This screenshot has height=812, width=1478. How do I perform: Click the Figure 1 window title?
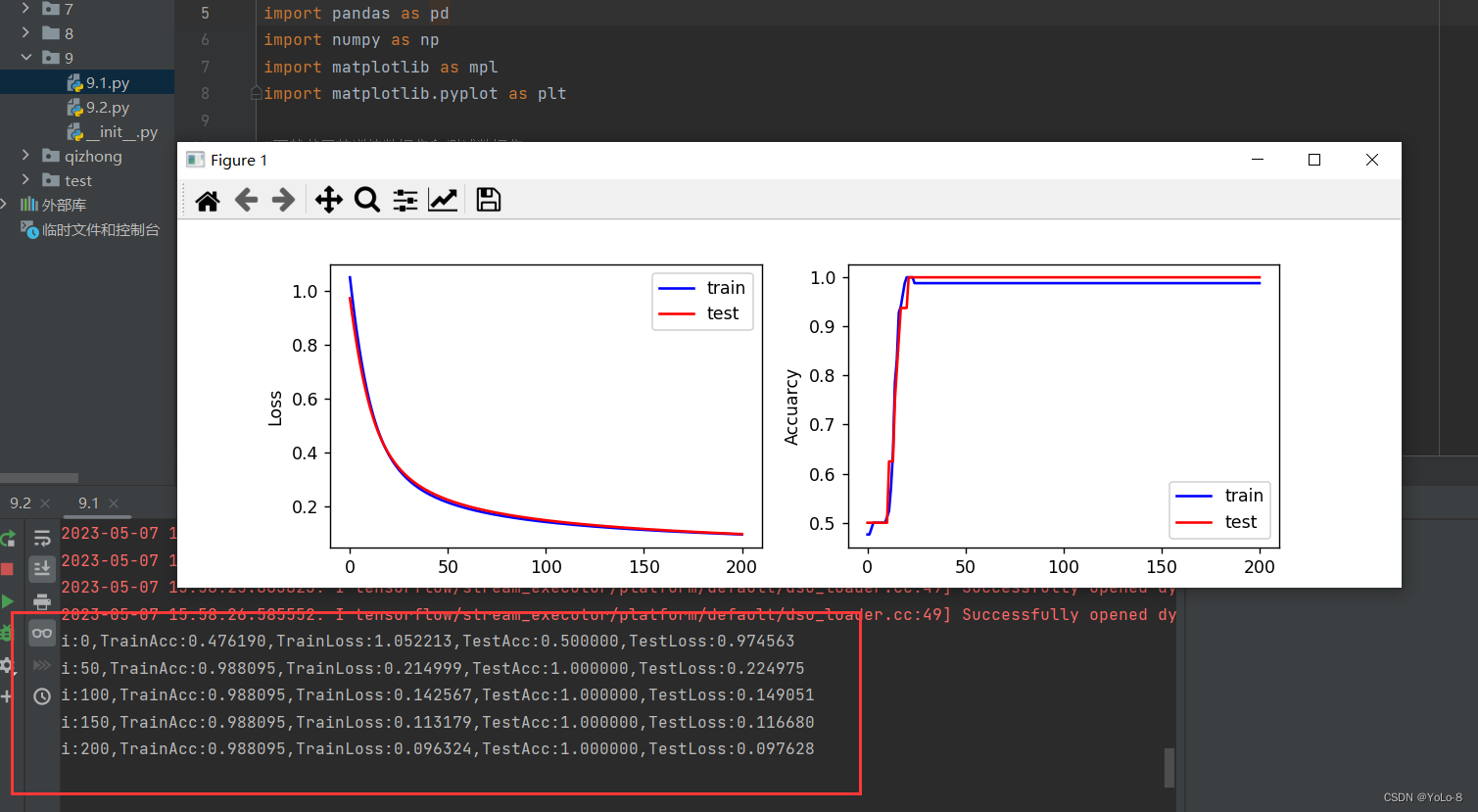(x=239, y=160)
